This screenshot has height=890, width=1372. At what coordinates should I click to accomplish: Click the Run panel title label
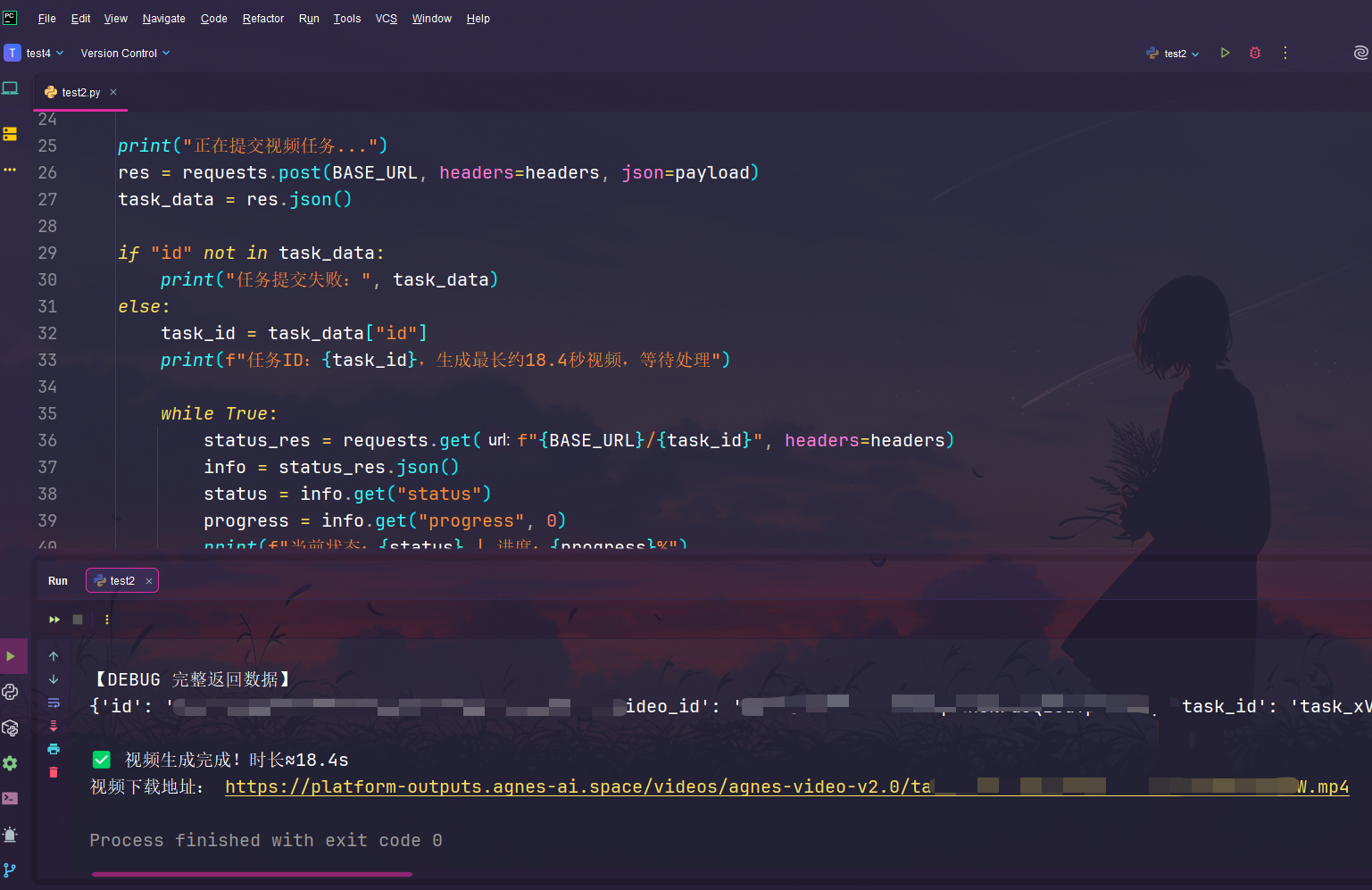(x=58, y=581)
